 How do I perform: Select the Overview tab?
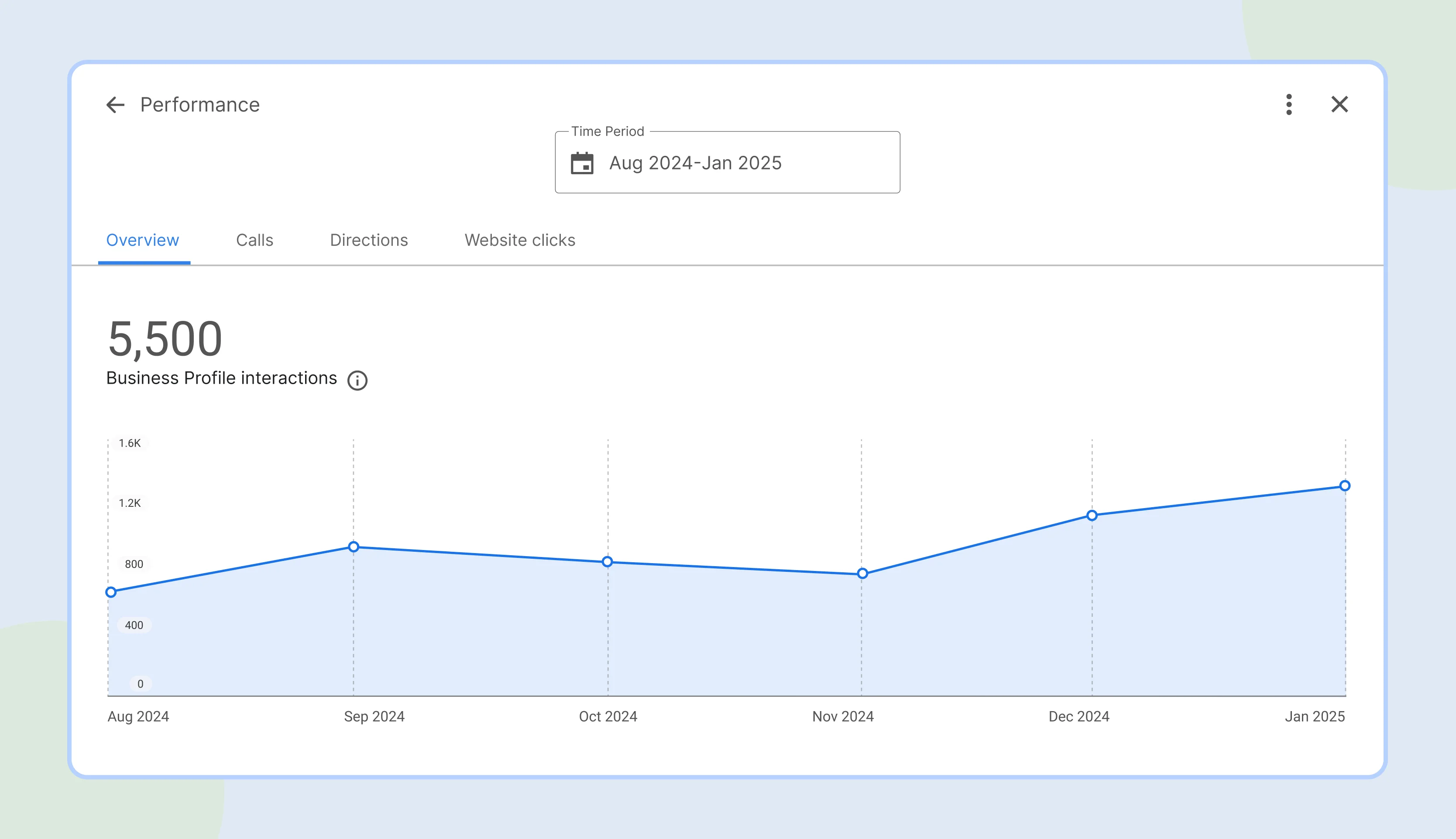pos(143,240)
